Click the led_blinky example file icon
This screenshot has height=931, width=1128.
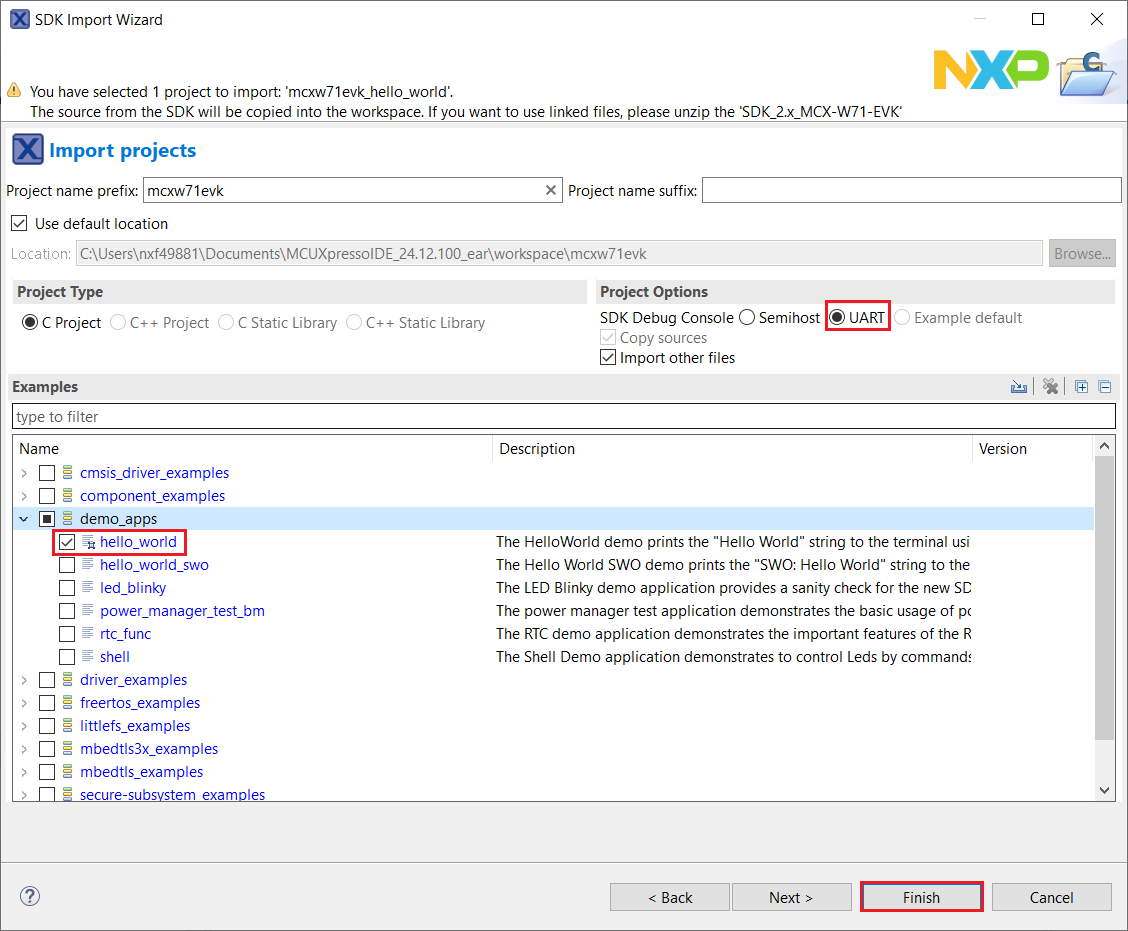[x=88, y=588]
